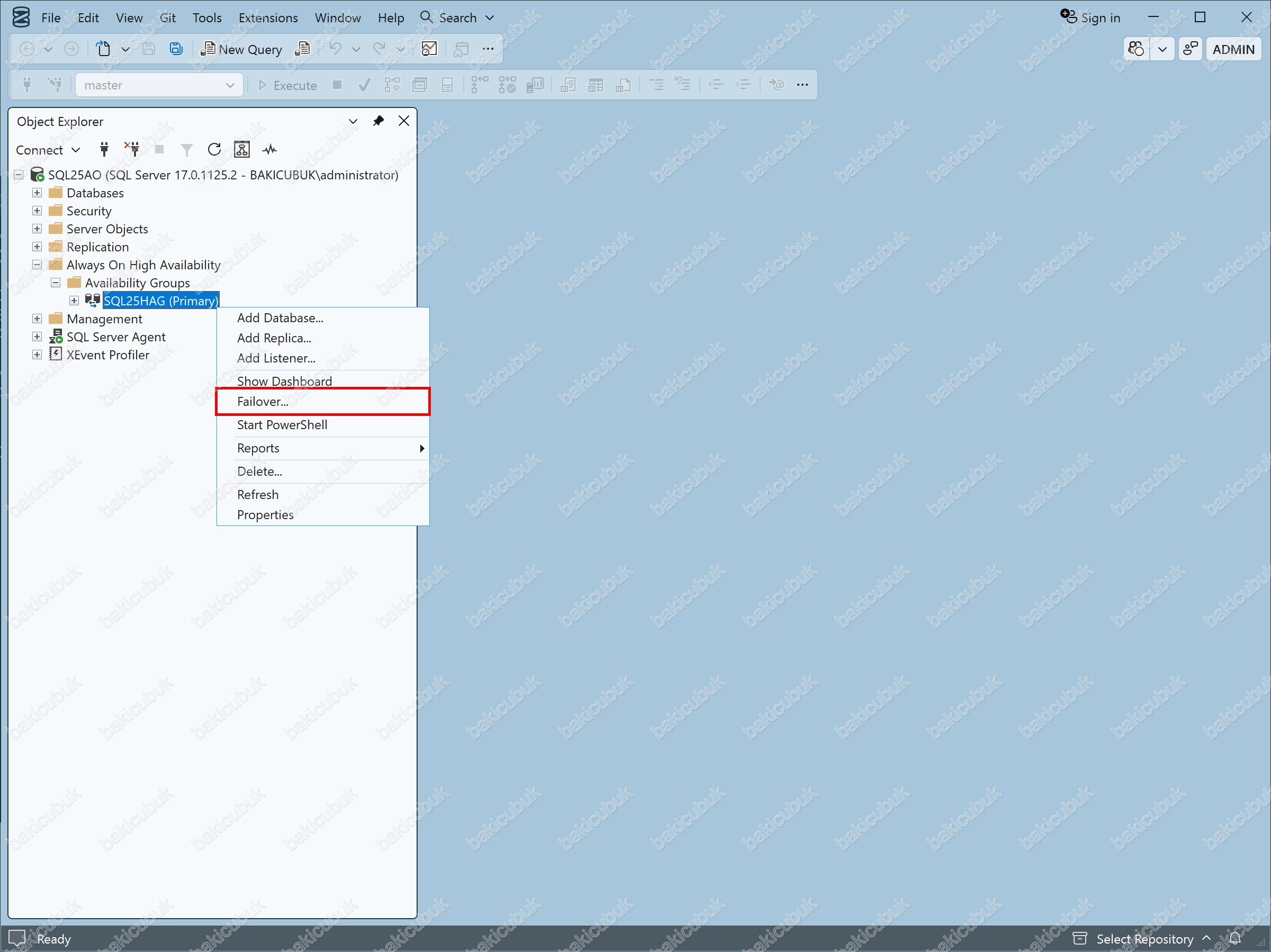
Task: Click the Connect Object Explorer plug icon
Action: point(104,150)
